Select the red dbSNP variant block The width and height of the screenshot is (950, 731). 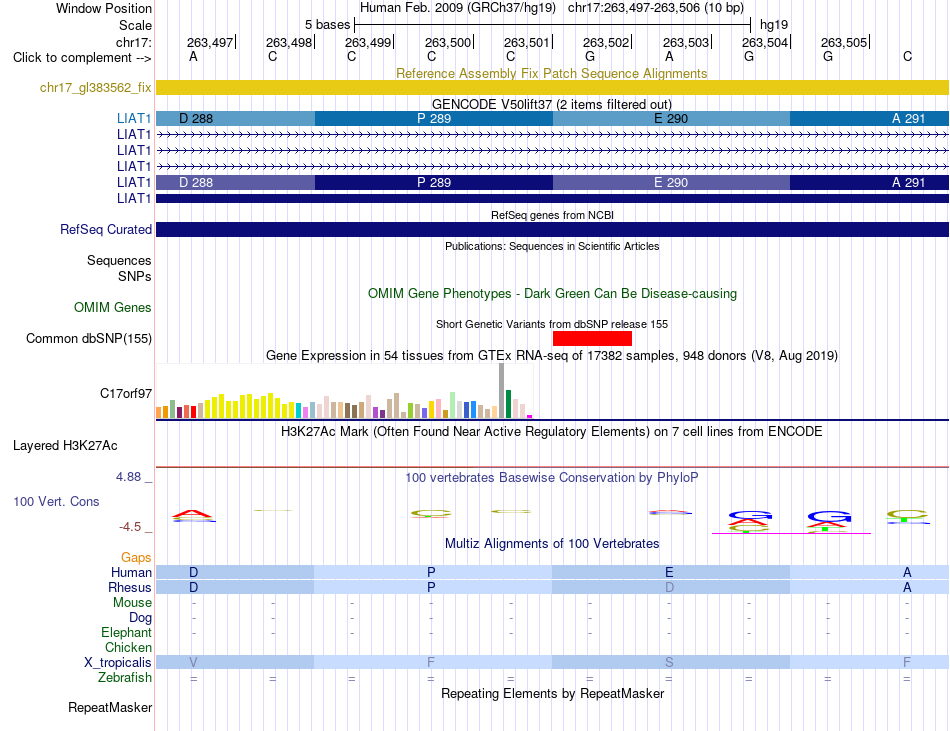[x=593, y=339]
